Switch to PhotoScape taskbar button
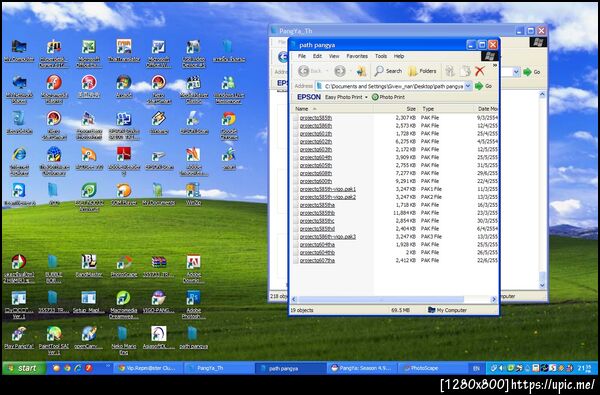The width and height of the screenshot is (600, 395). (x=434, y=368)
